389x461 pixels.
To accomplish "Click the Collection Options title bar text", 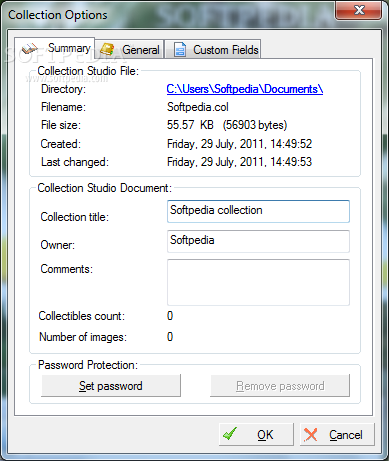I will [58, 15].
